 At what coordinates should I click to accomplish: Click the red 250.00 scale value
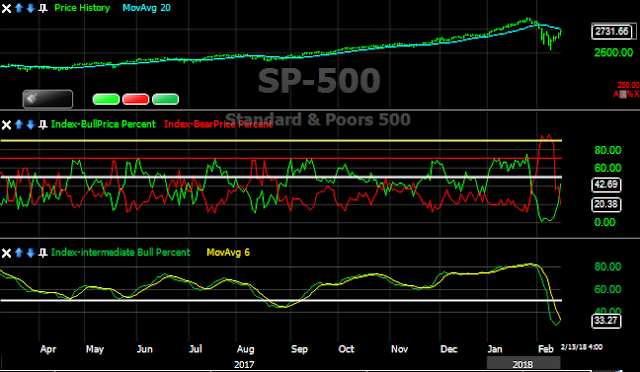629,85
